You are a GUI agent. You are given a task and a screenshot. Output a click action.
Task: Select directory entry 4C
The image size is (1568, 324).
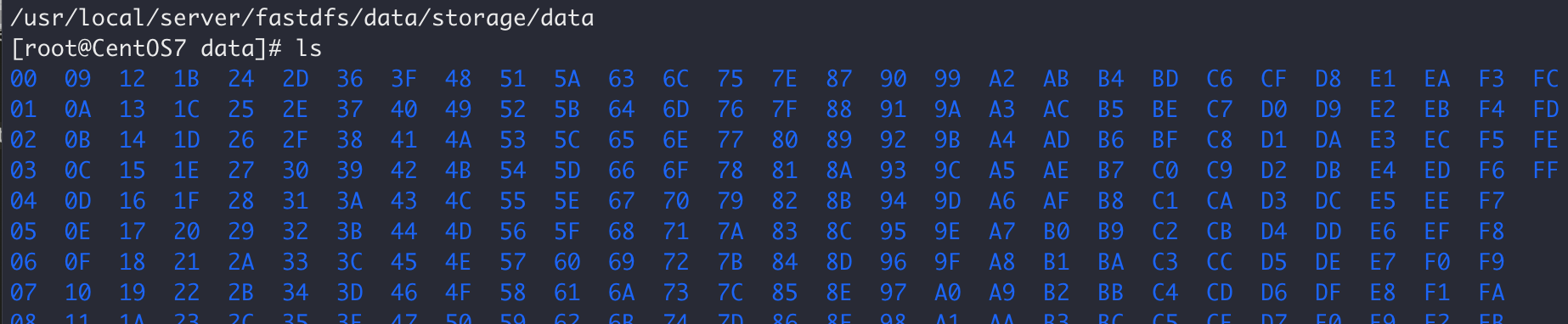(459, 201)
